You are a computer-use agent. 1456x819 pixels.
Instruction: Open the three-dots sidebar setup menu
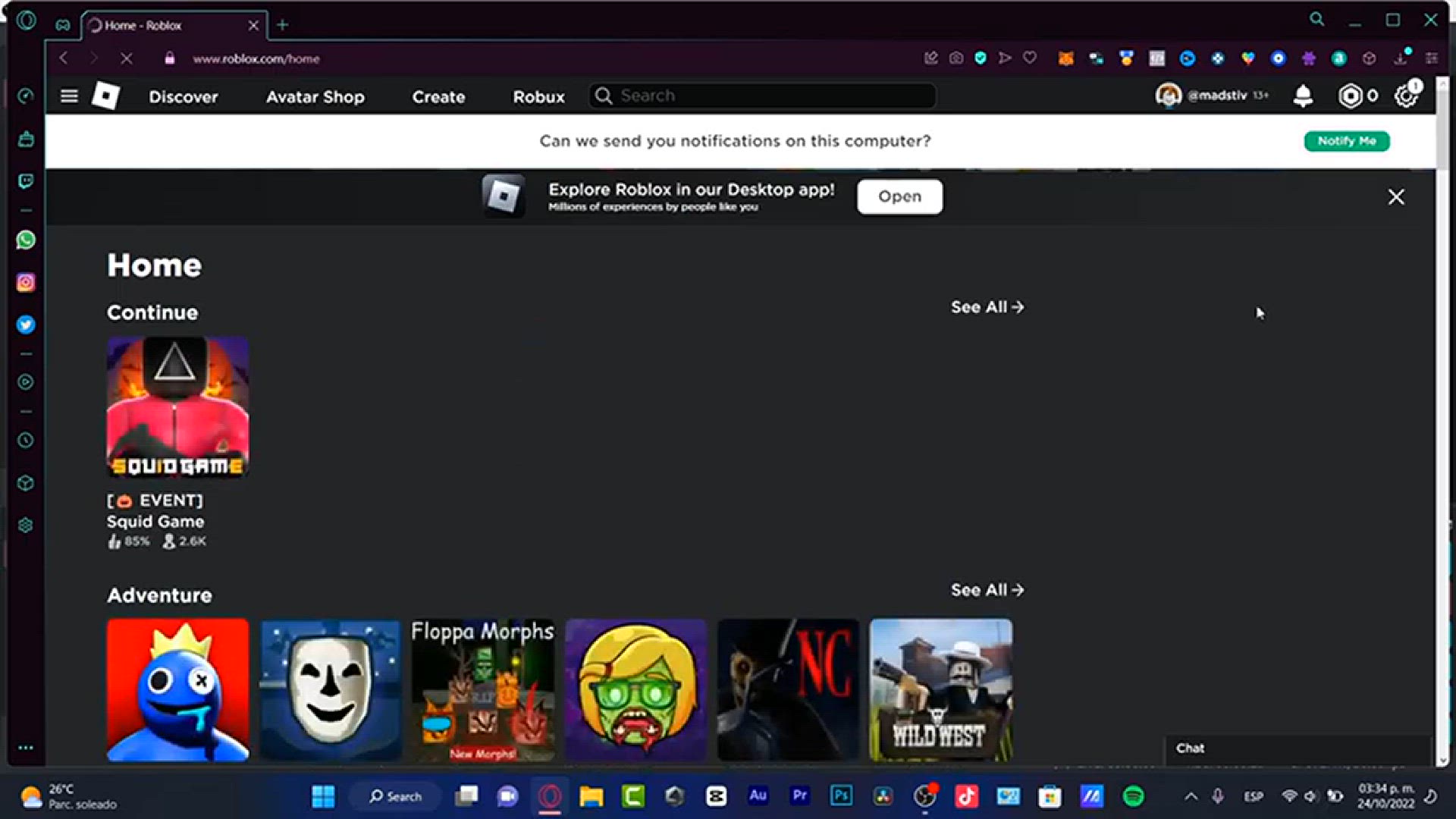(26, 748)
